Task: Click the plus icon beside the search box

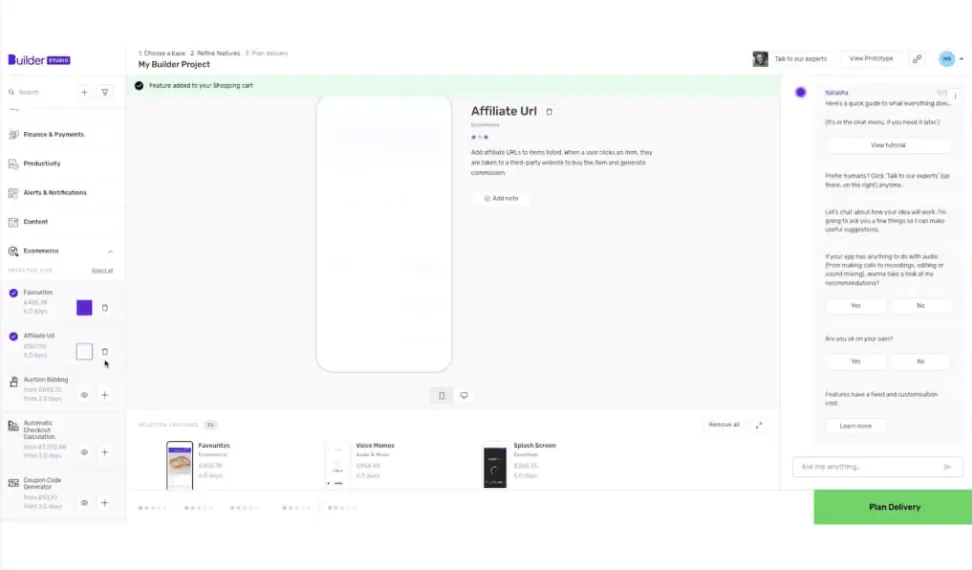Action: click(84, 92)
